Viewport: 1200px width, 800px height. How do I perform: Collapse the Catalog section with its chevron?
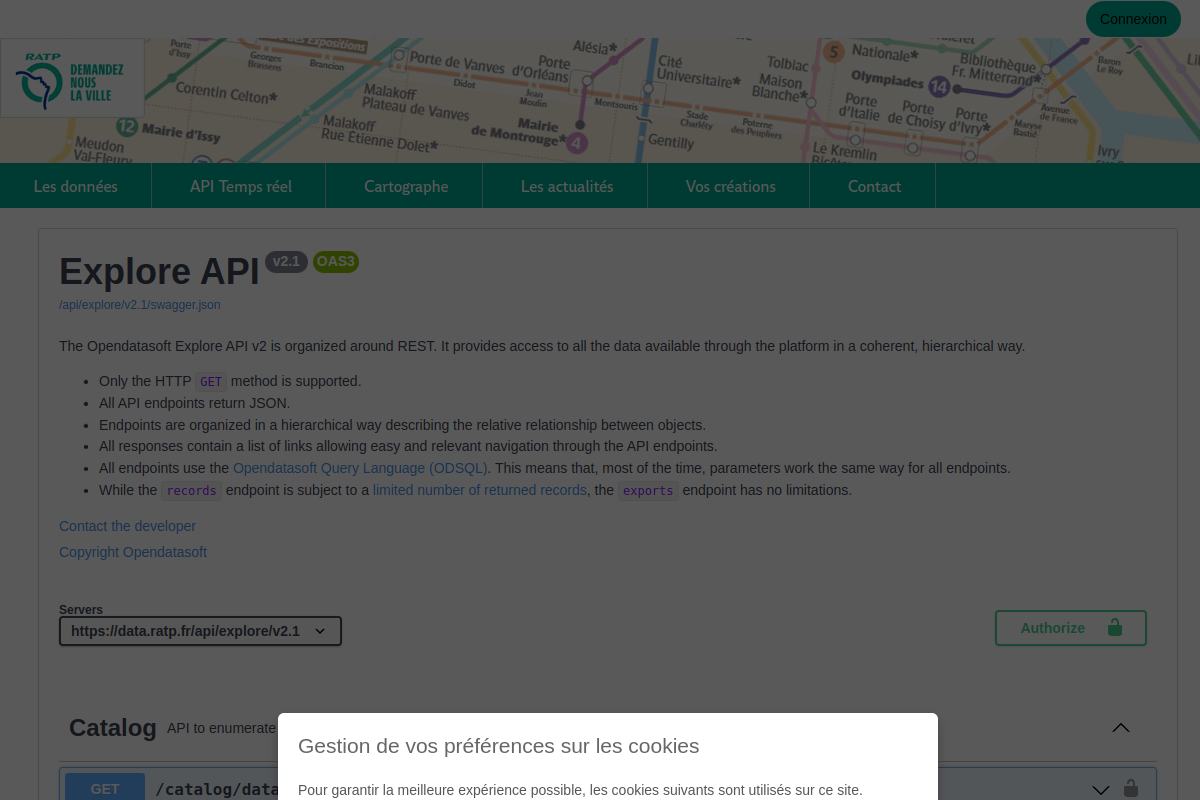pyautogui.click(x=1121, y=728)
